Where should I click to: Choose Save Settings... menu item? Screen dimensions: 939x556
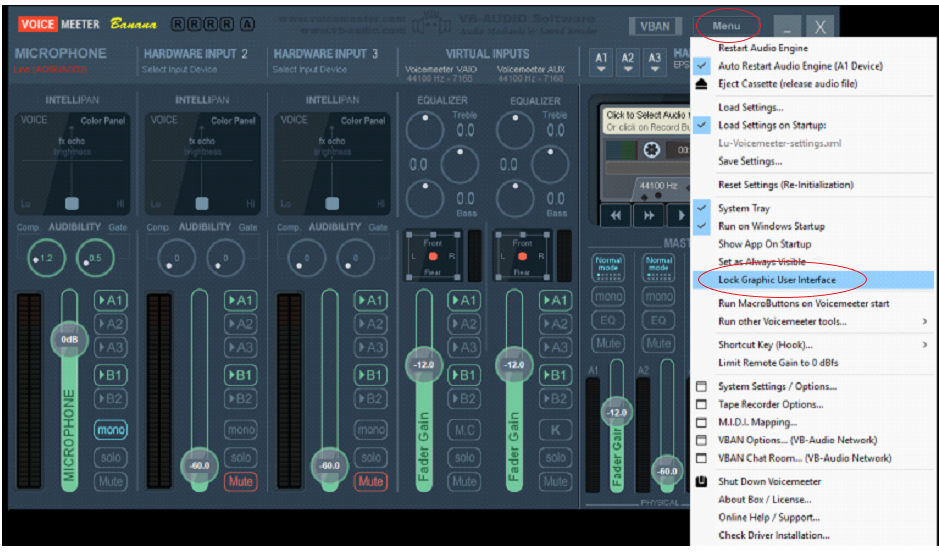coord(750,161)
